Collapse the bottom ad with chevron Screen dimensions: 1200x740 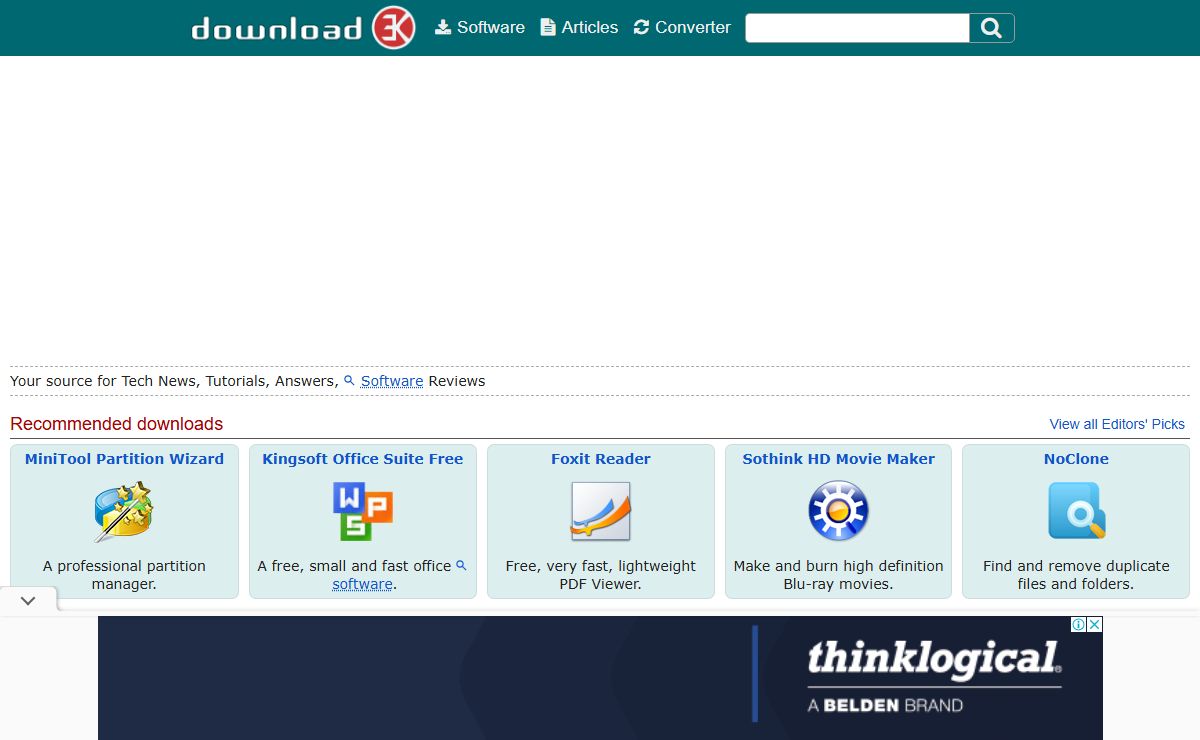[x=28, y=601]
